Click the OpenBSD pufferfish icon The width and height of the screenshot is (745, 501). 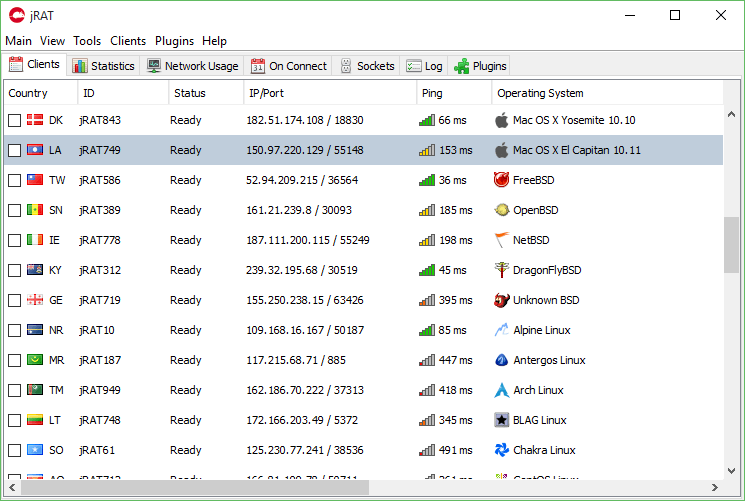(x=502, y=210)
